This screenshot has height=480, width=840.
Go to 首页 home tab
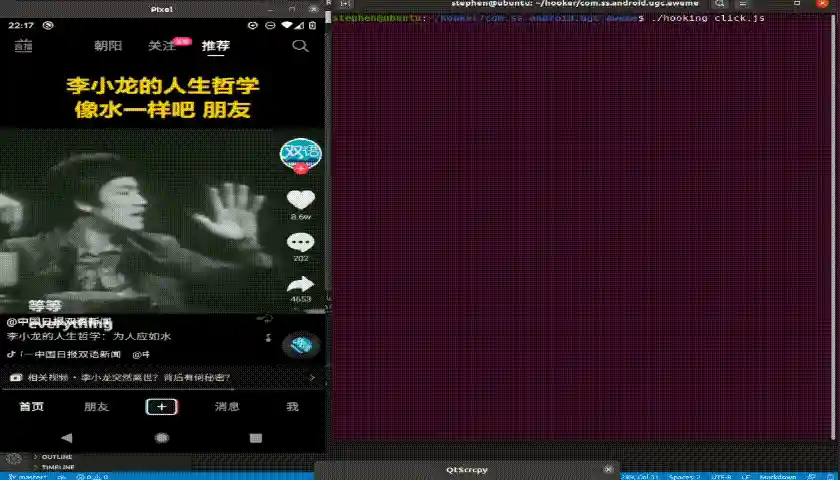[32, 407]
